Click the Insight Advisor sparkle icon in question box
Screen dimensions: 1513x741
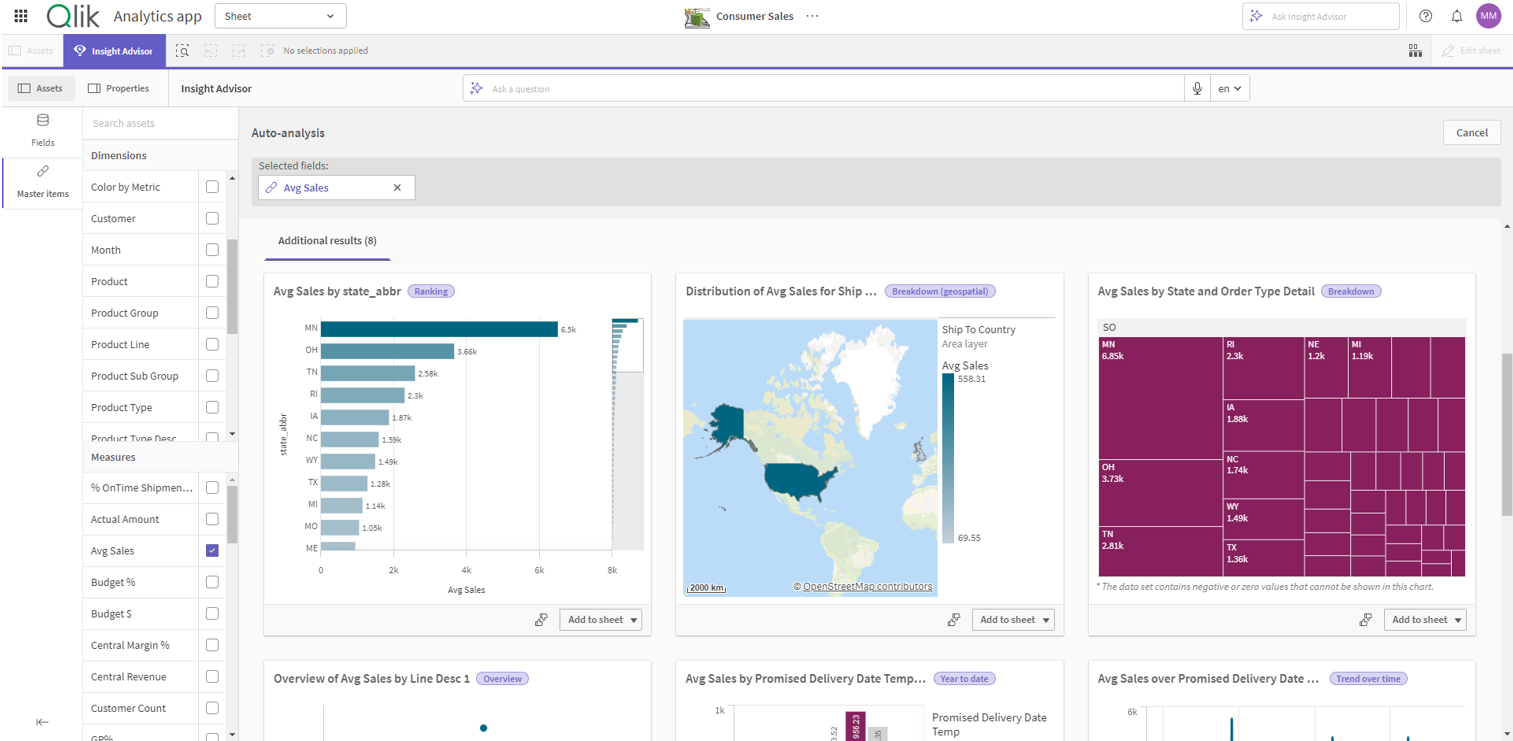click(x=477, y=88)
